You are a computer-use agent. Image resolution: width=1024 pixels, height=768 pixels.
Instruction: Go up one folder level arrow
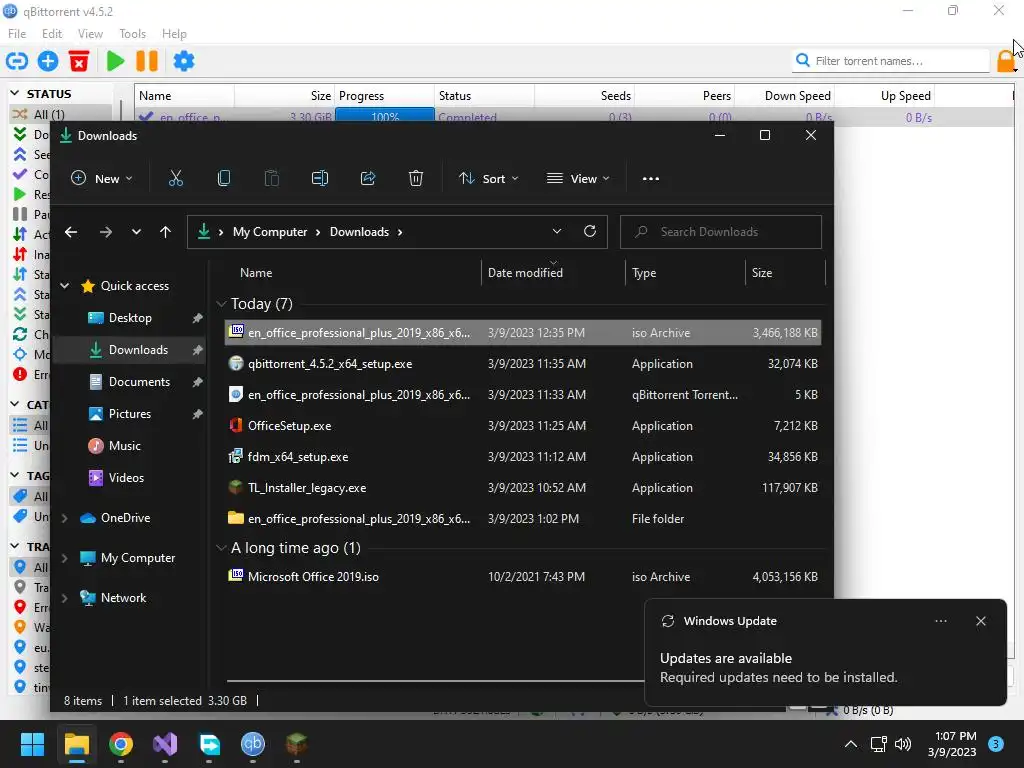(165, 232)
